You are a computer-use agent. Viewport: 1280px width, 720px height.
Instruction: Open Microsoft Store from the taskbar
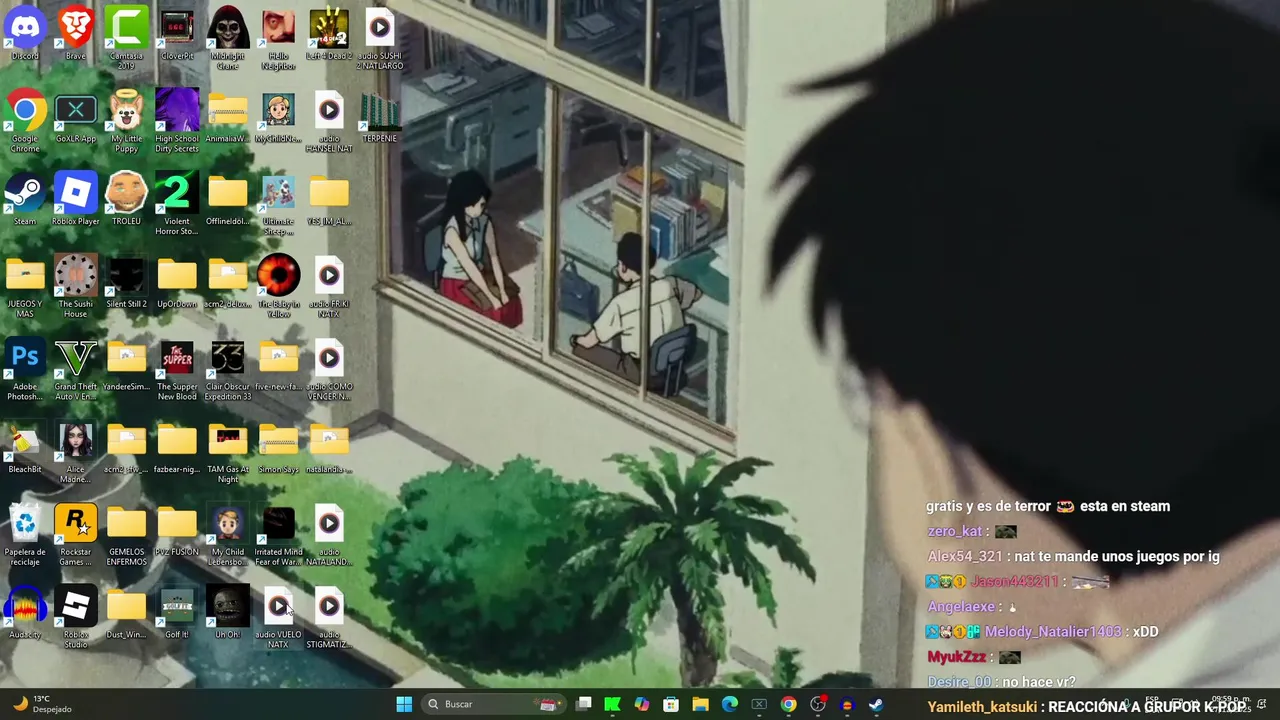coord(671,704)
